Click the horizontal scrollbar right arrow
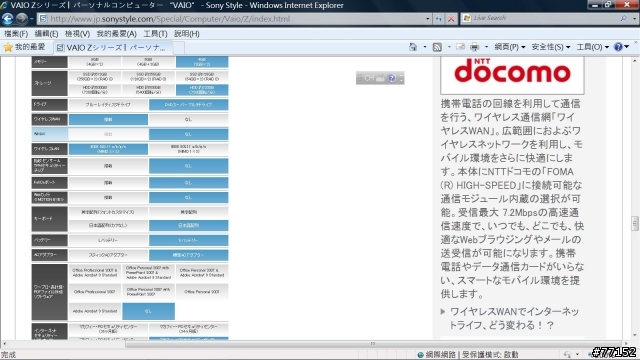This screenshot has height=360, width=640. click(627, 344)
